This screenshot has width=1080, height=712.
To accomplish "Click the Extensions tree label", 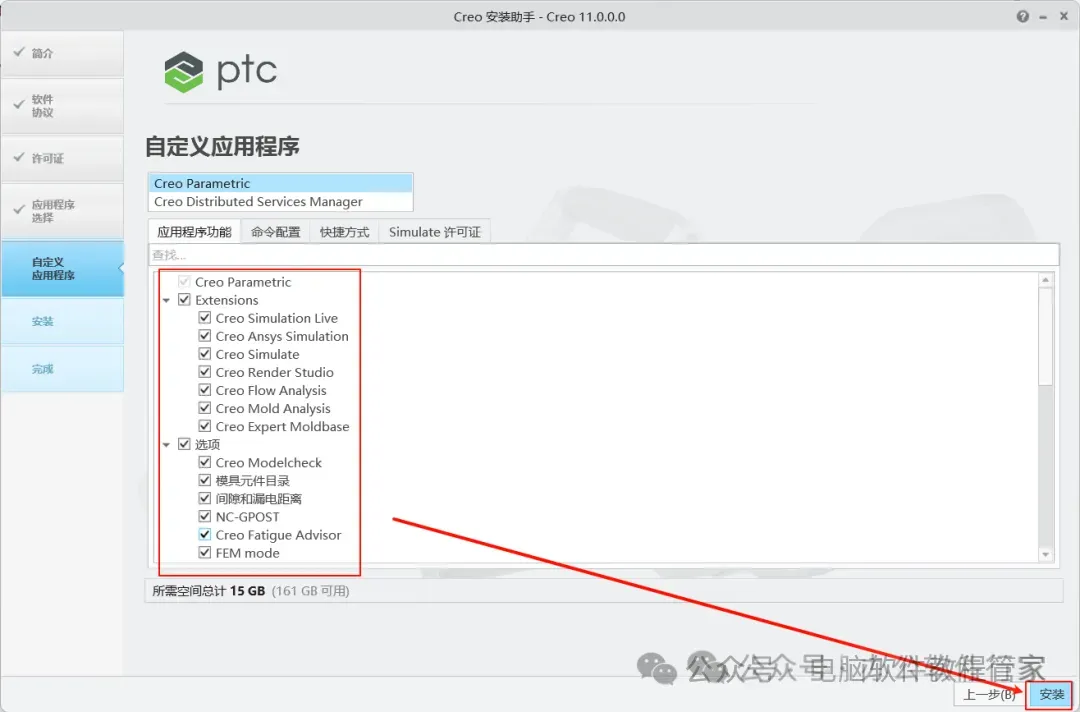I will coord(227,300).
